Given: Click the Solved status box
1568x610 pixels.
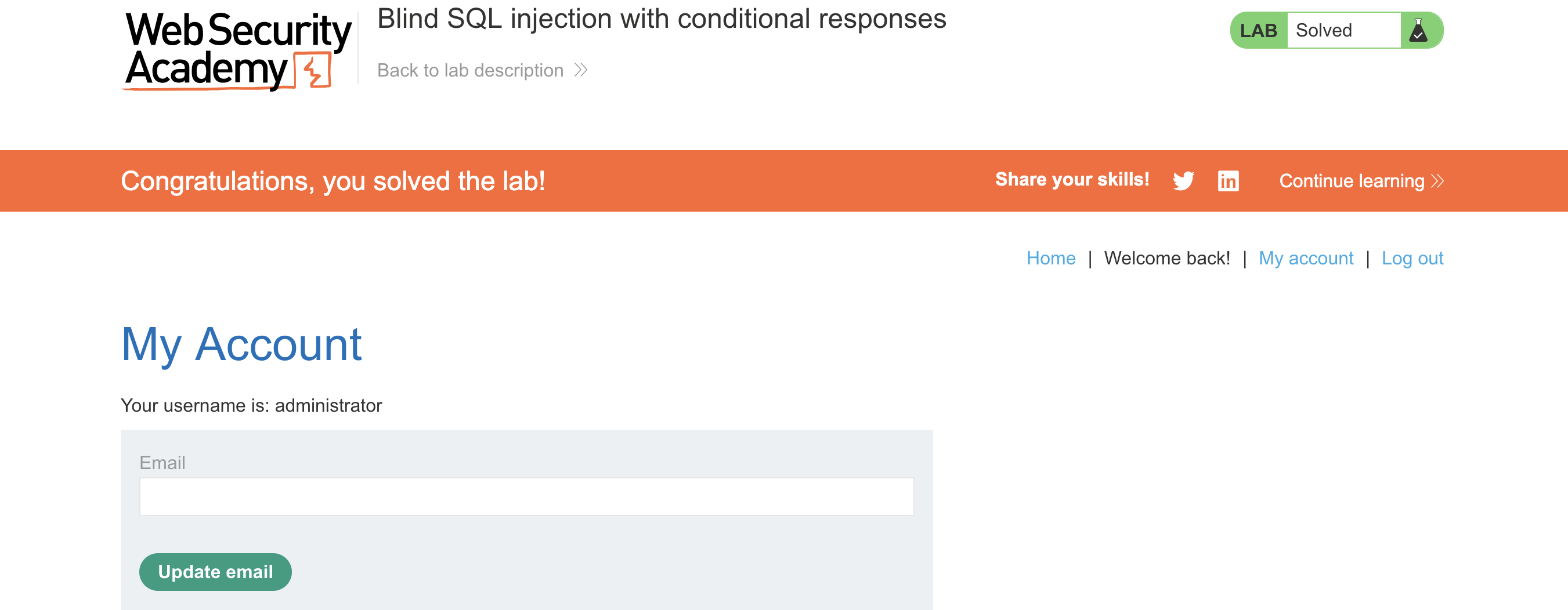Looking at the screenshot, I should [x=1343, y=30].
